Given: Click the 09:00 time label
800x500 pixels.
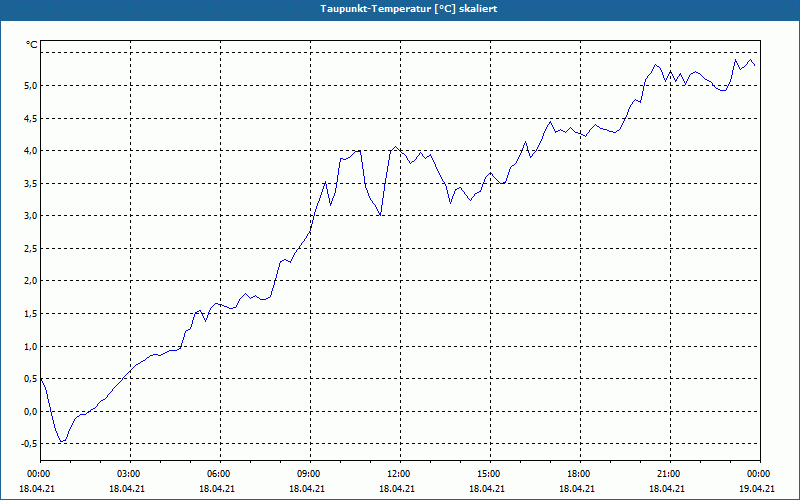Looking at the screenshot, I should point(310,473).
